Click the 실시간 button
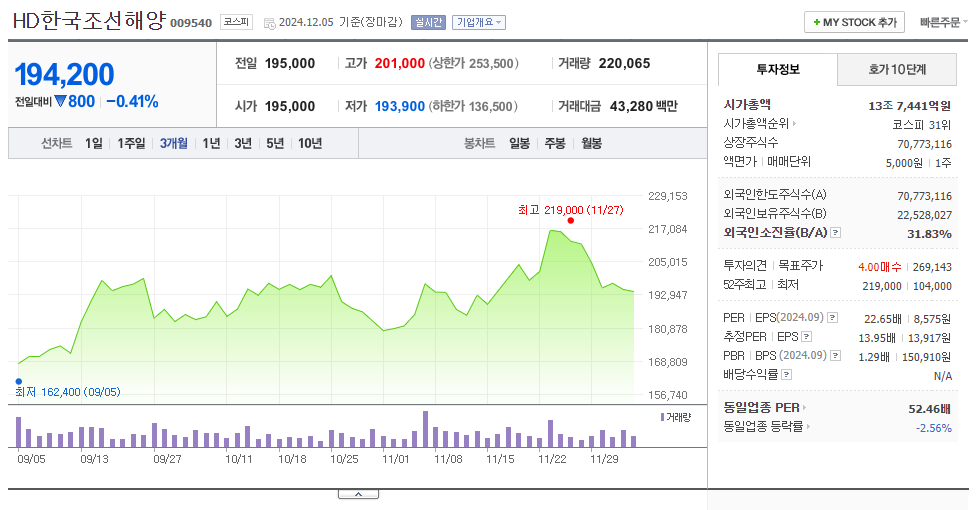 428,22
